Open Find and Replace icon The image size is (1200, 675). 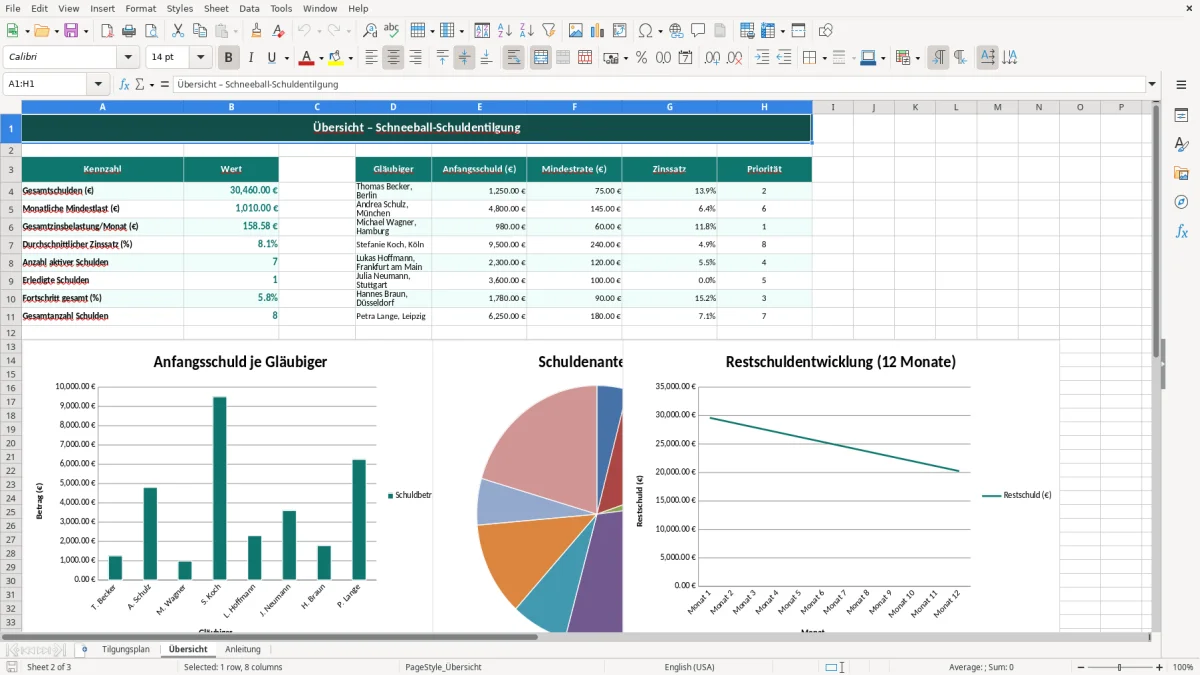[370, 31]
